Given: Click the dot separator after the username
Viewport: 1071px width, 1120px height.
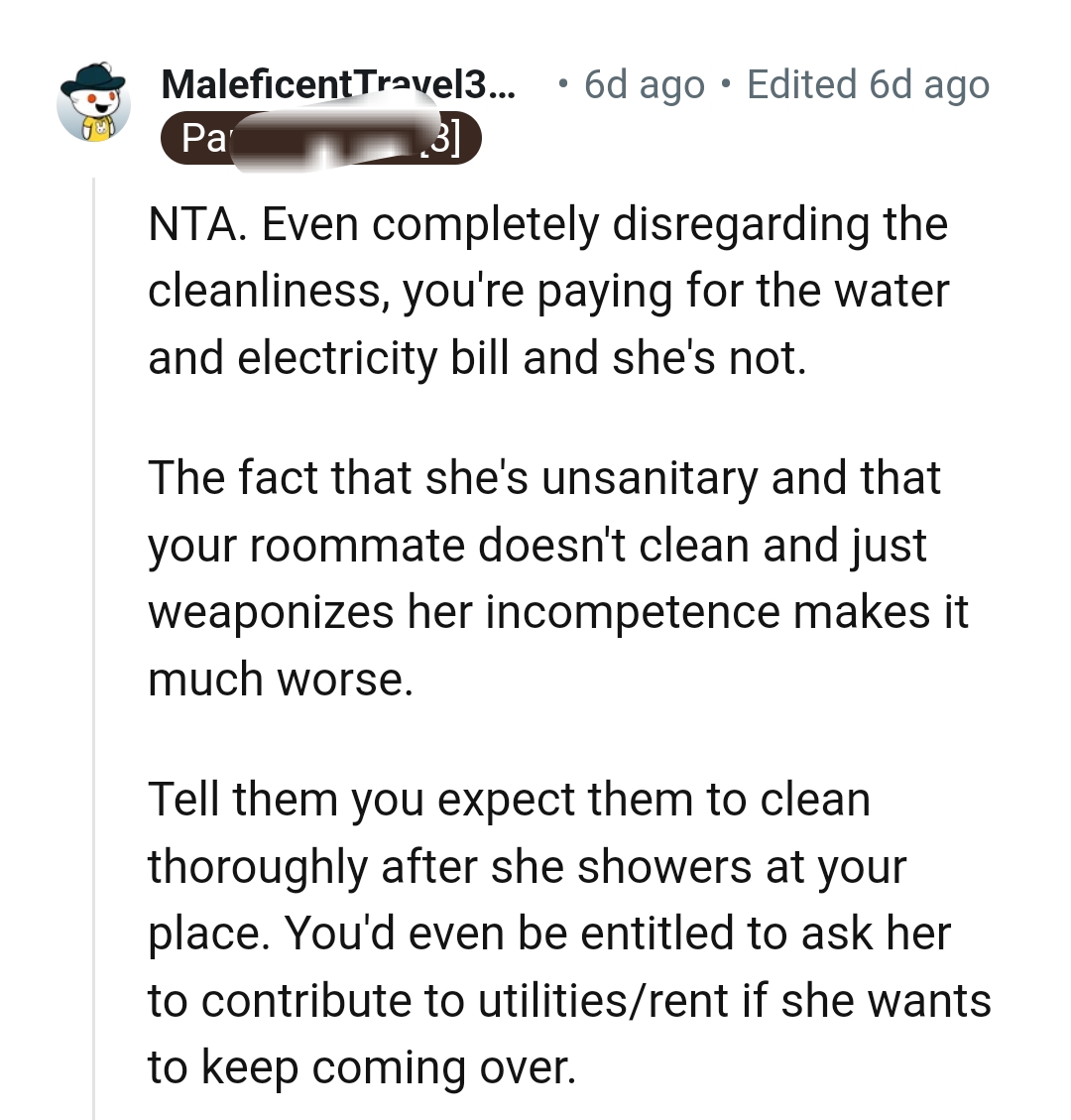Looking at the screenshot, I should pos(562,83).
